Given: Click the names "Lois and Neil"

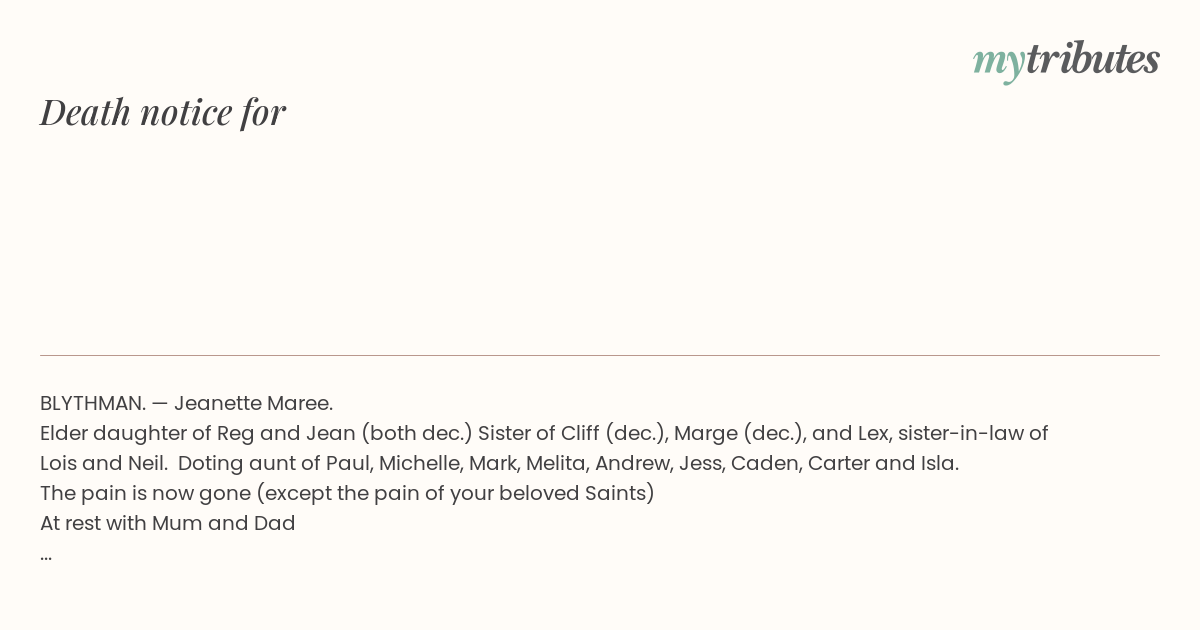Looking at the screenshot, I should (102, 463).
